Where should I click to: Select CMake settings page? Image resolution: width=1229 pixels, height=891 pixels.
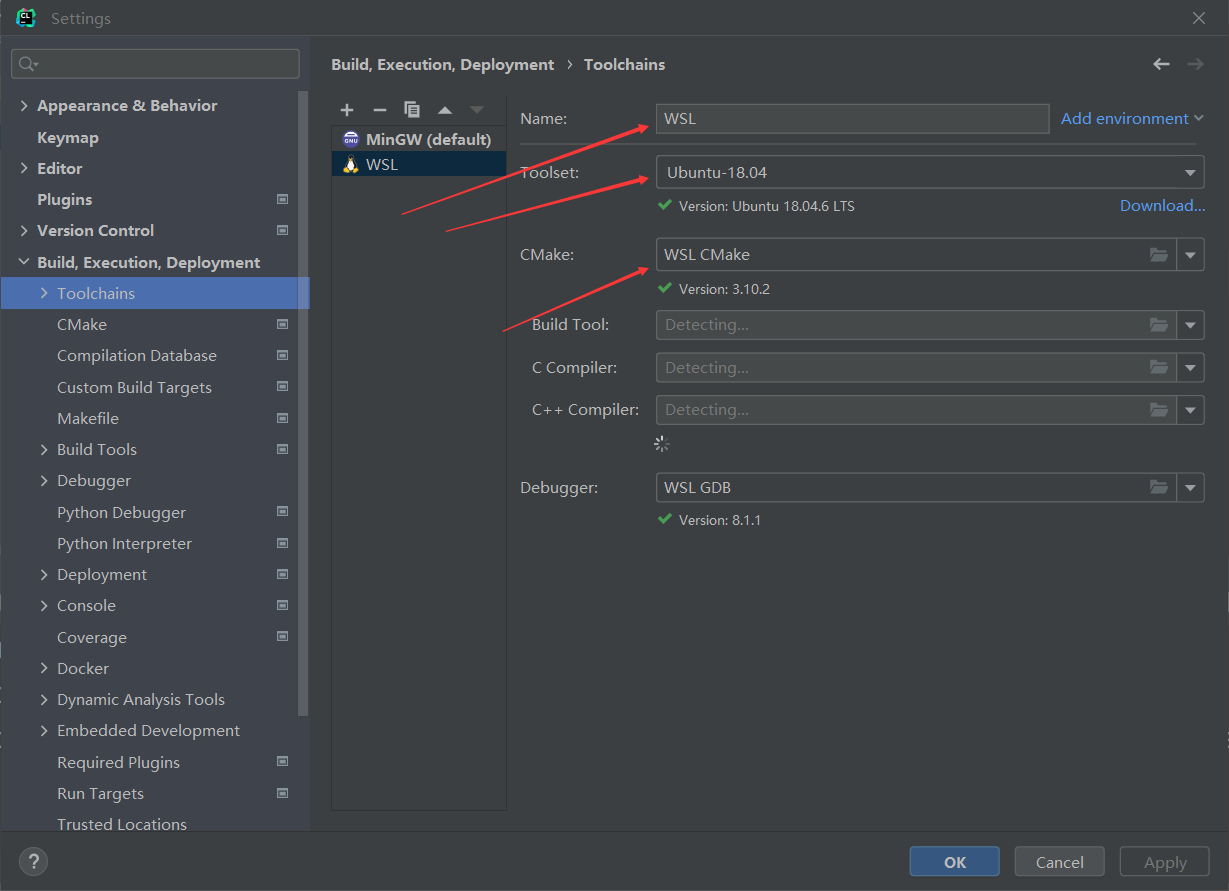click(x=82, y=325)
